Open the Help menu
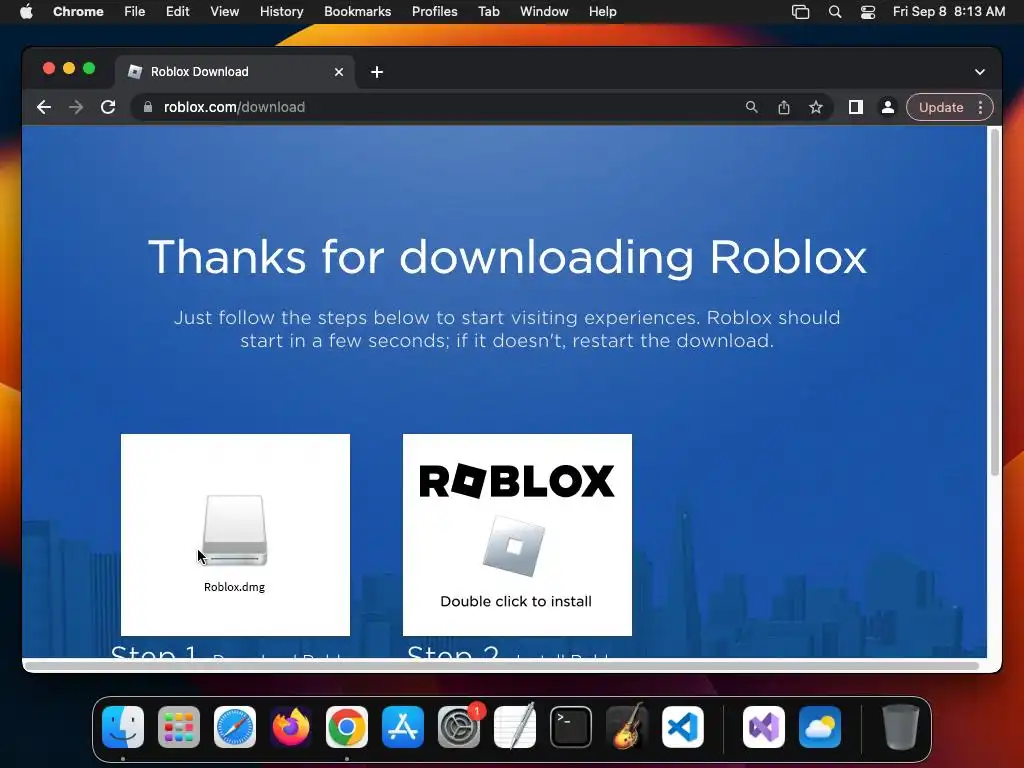The width and height of the screenshot is (1024, 768). pos(602,12)
